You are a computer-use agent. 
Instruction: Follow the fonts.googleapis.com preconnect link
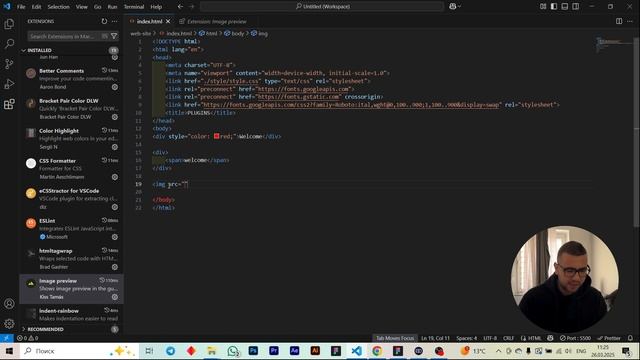tap(304, 89)
